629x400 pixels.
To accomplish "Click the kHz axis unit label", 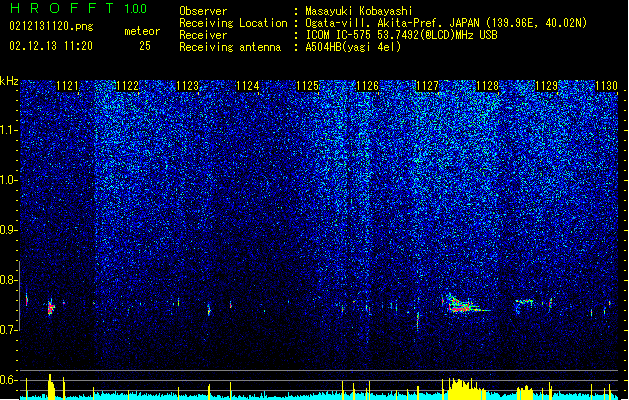I will 9,81.
